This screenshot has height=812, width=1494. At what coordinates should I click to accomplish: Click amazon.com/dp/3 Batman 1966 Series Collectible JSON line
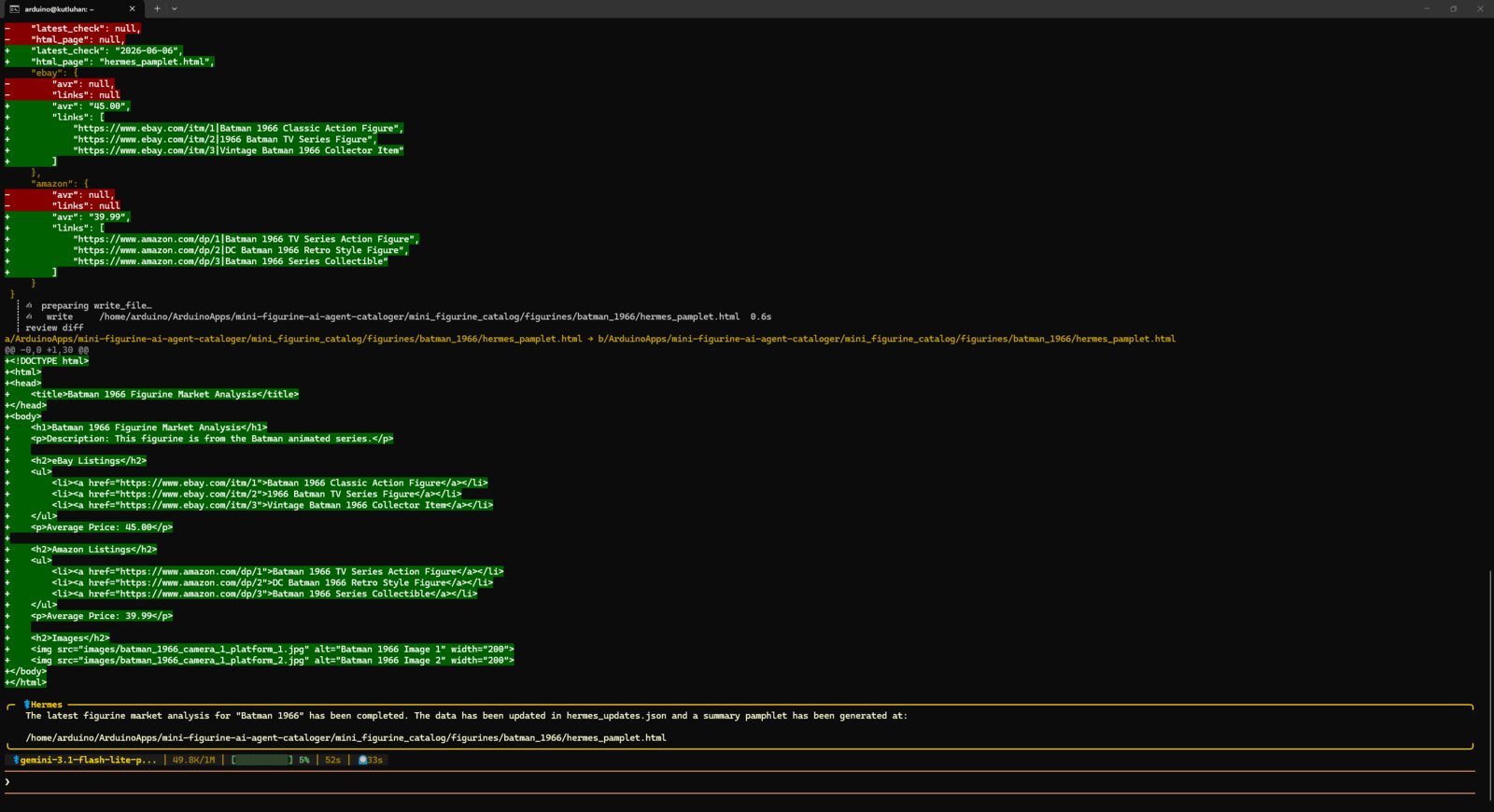(x=231, y=261)
